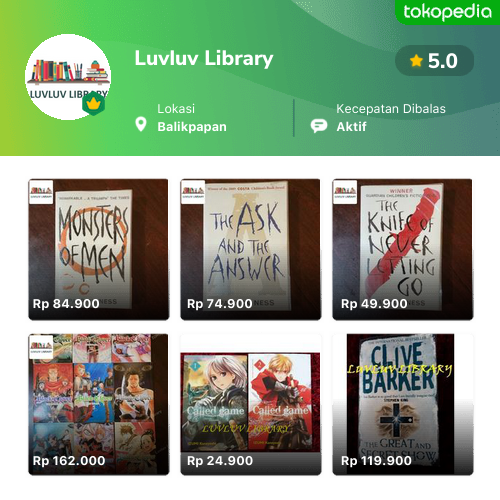Click the crown badge on the shop avatar
The image size is (500, 500).
coord(94,104)
